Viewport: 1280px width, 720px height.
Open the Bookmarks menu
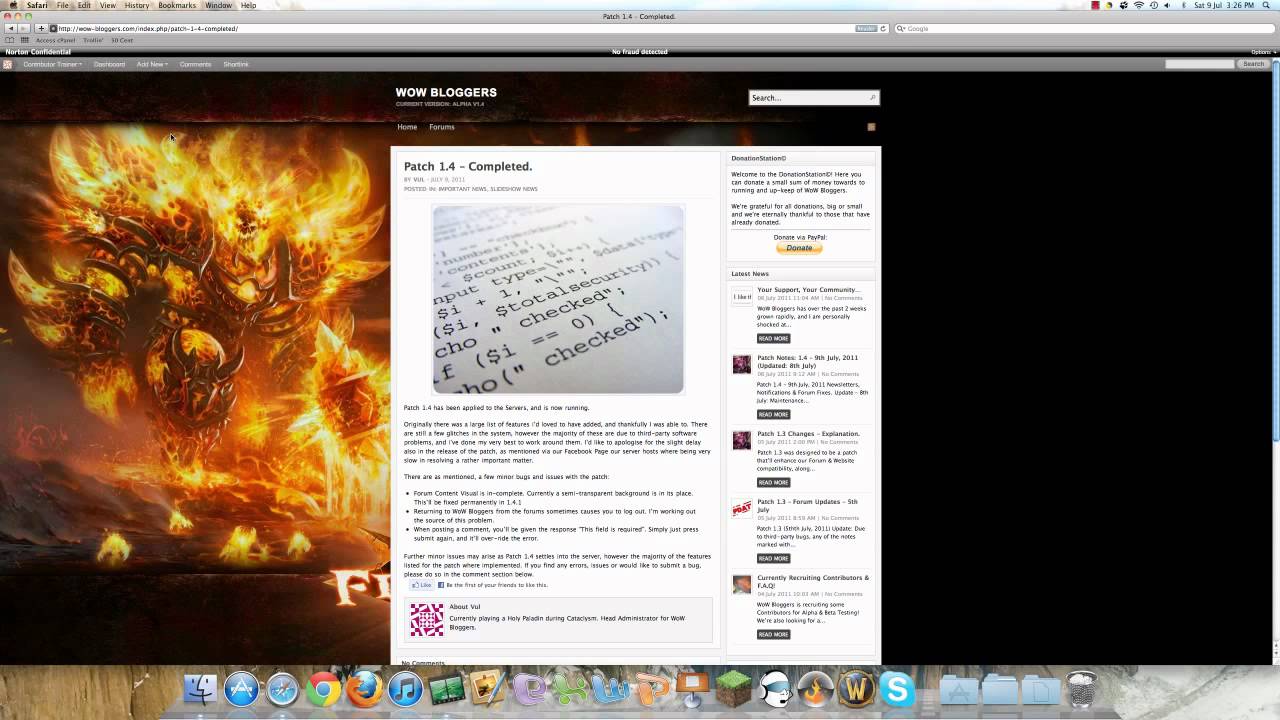[177, 5]
